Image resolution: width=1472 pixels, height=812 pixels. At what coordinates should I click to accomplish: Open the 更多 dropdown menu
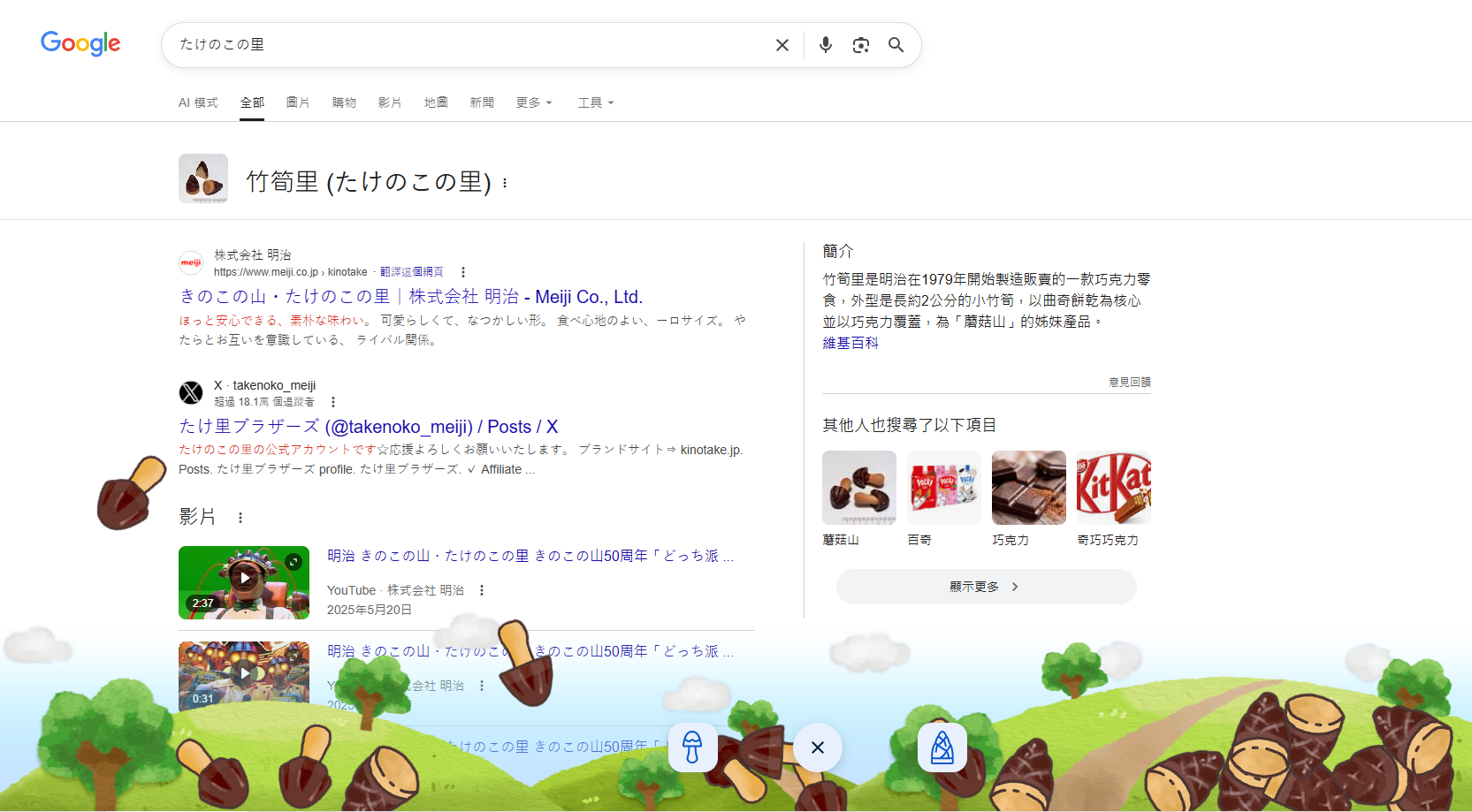point(533,102)
